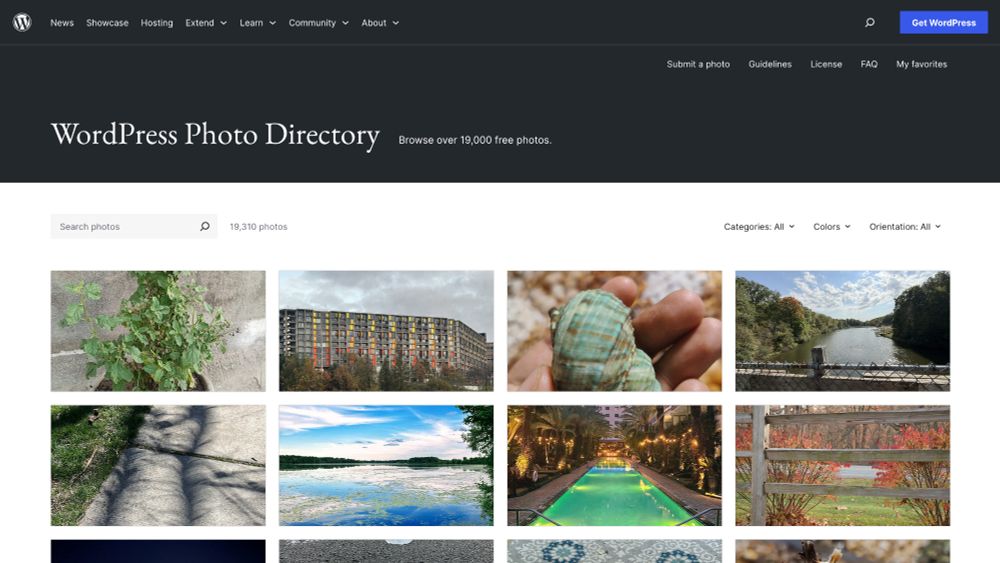1000x563 pixels.
Task: Open the Orientation: All filter
Action: click(904, 226)
